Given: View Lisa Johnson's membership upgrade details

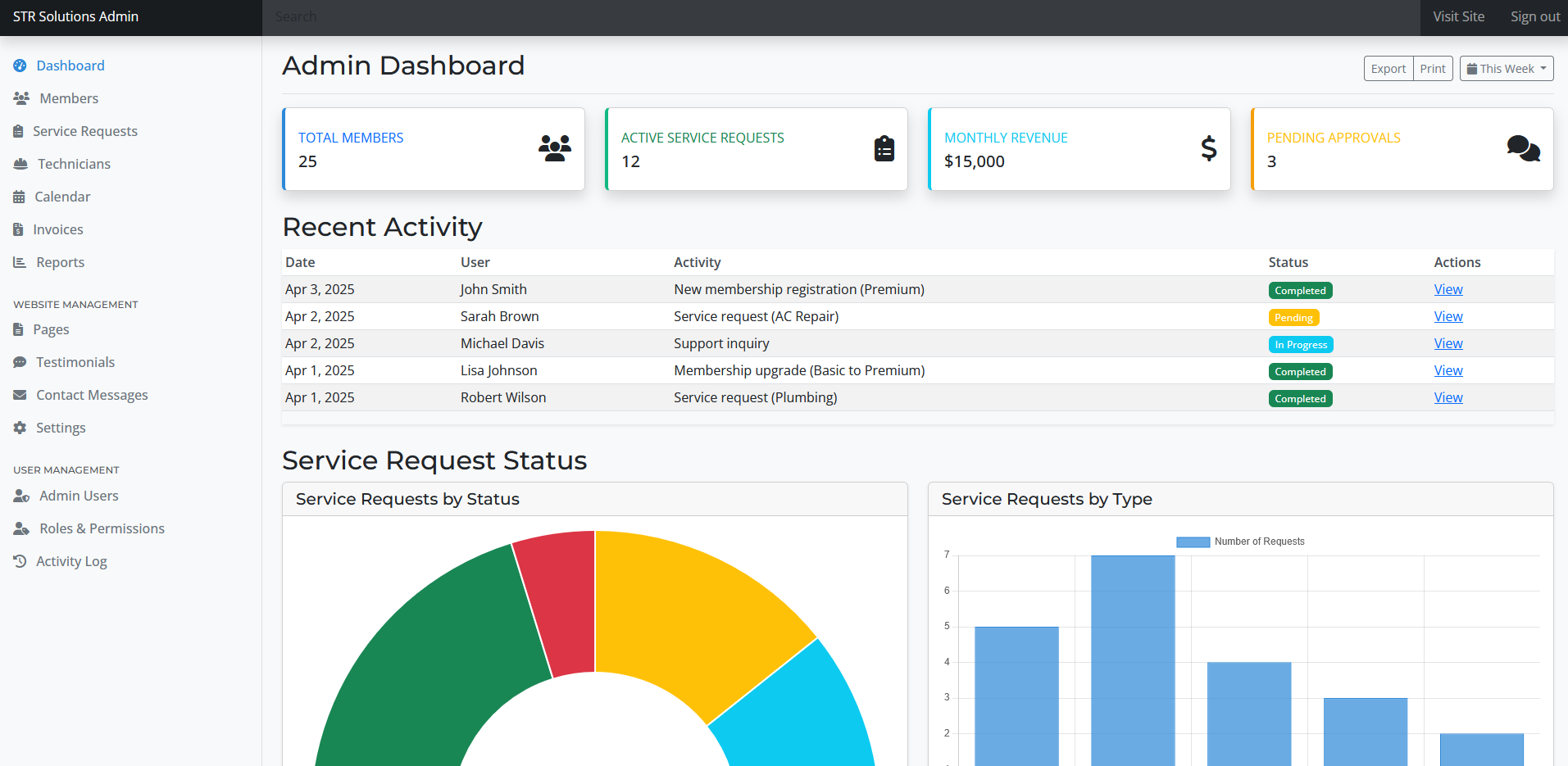Looking at the screenshot, I should coord(1448,370).
